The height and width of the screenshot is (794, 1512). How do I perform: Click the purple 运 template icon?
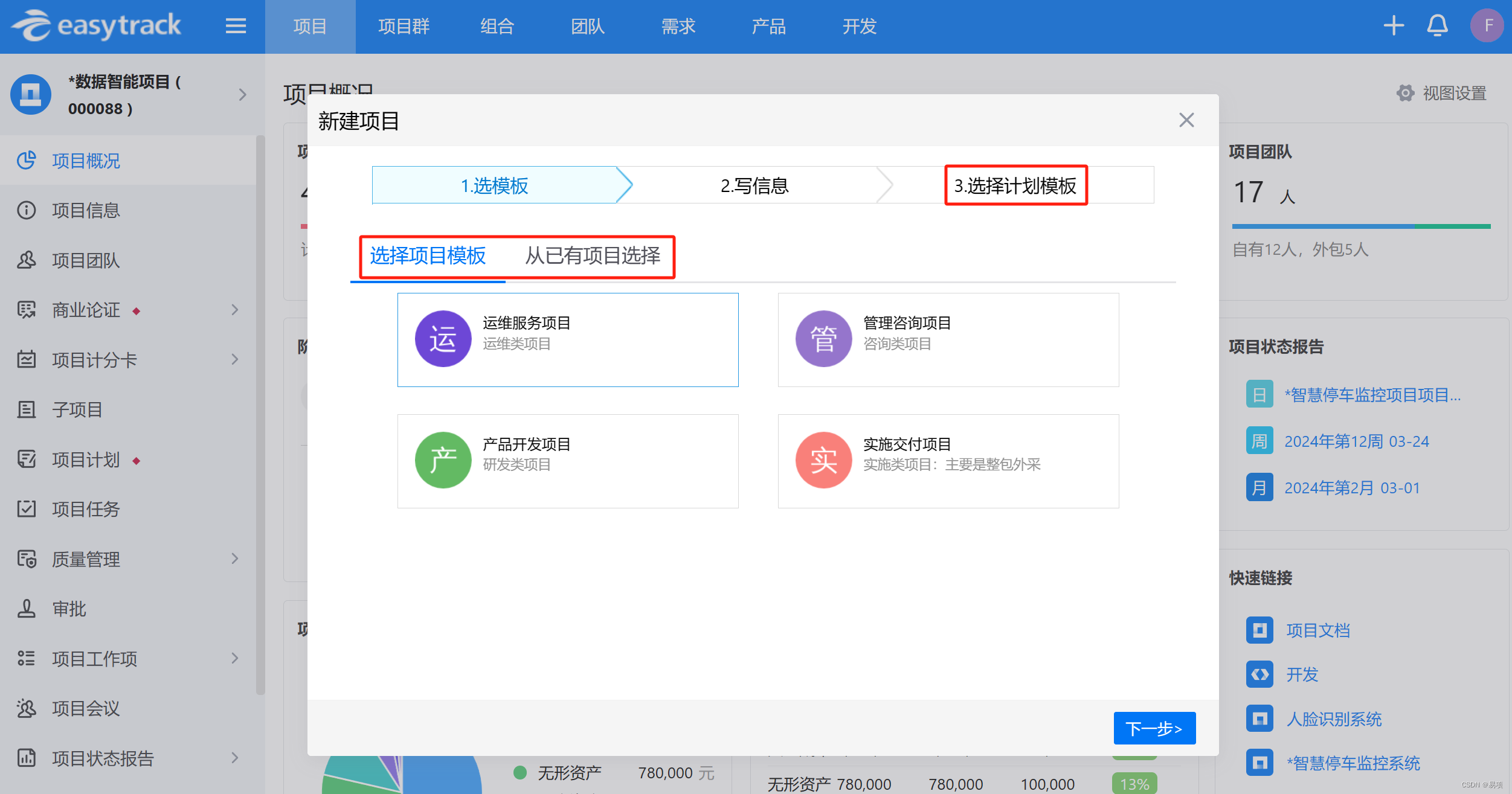(443, 339)
